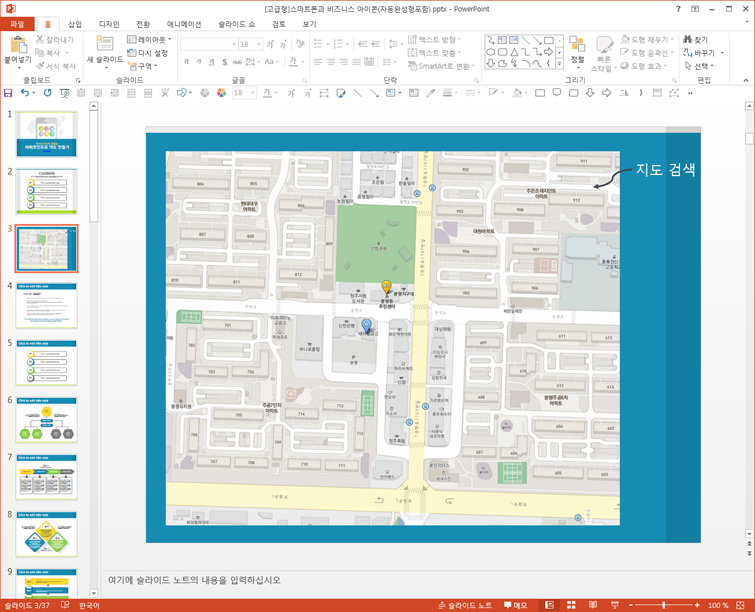Toggle text shadow (S) formatting
Viewport: 755px width, 612px height.
click(x=224, y=62)
